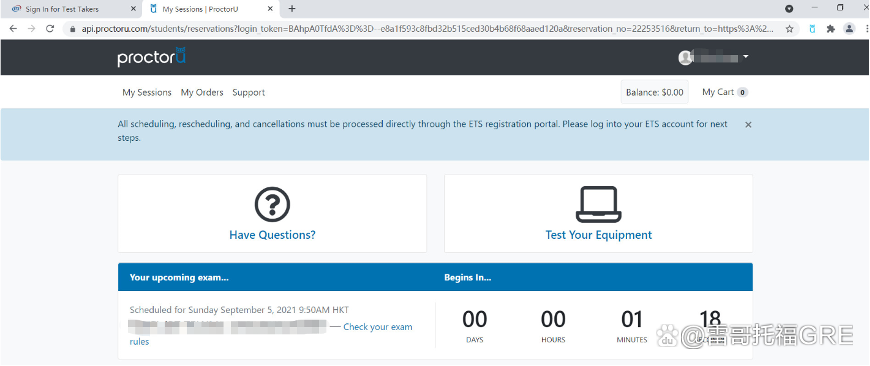Image resolution: width=870 pixels, height=366 pixels.
Task: Click the Your upcoming exam heading
Action: pyautogui.click(x=179, y=277)
